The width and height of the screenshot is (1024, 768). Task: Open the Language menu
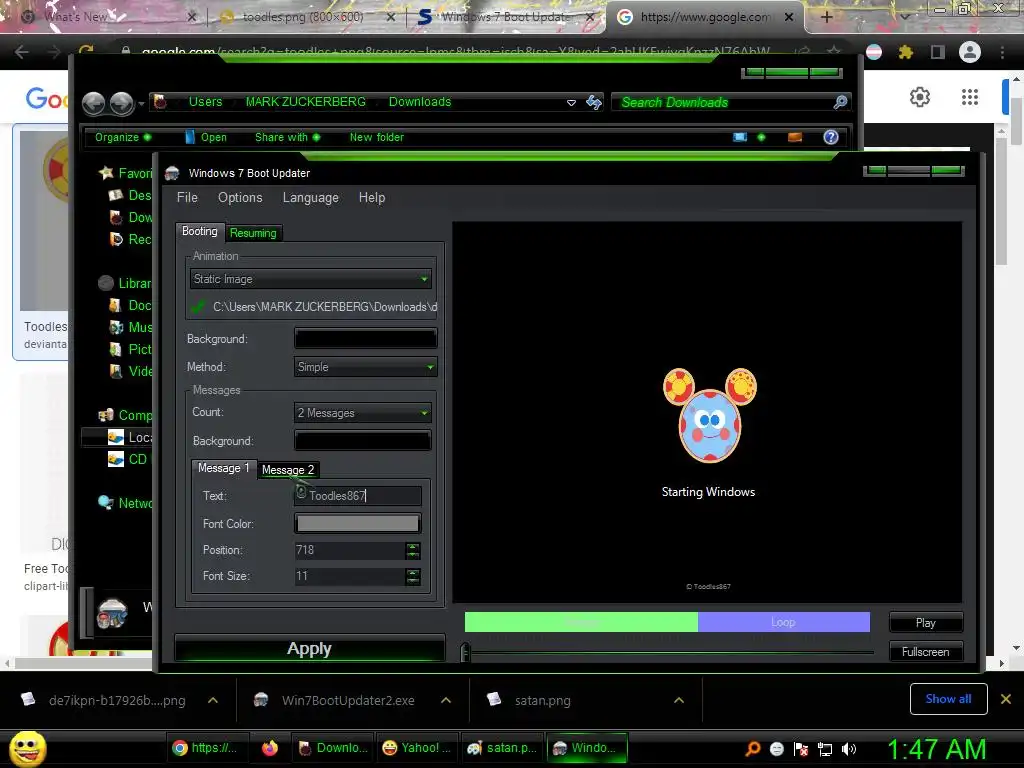pos(310,197)
